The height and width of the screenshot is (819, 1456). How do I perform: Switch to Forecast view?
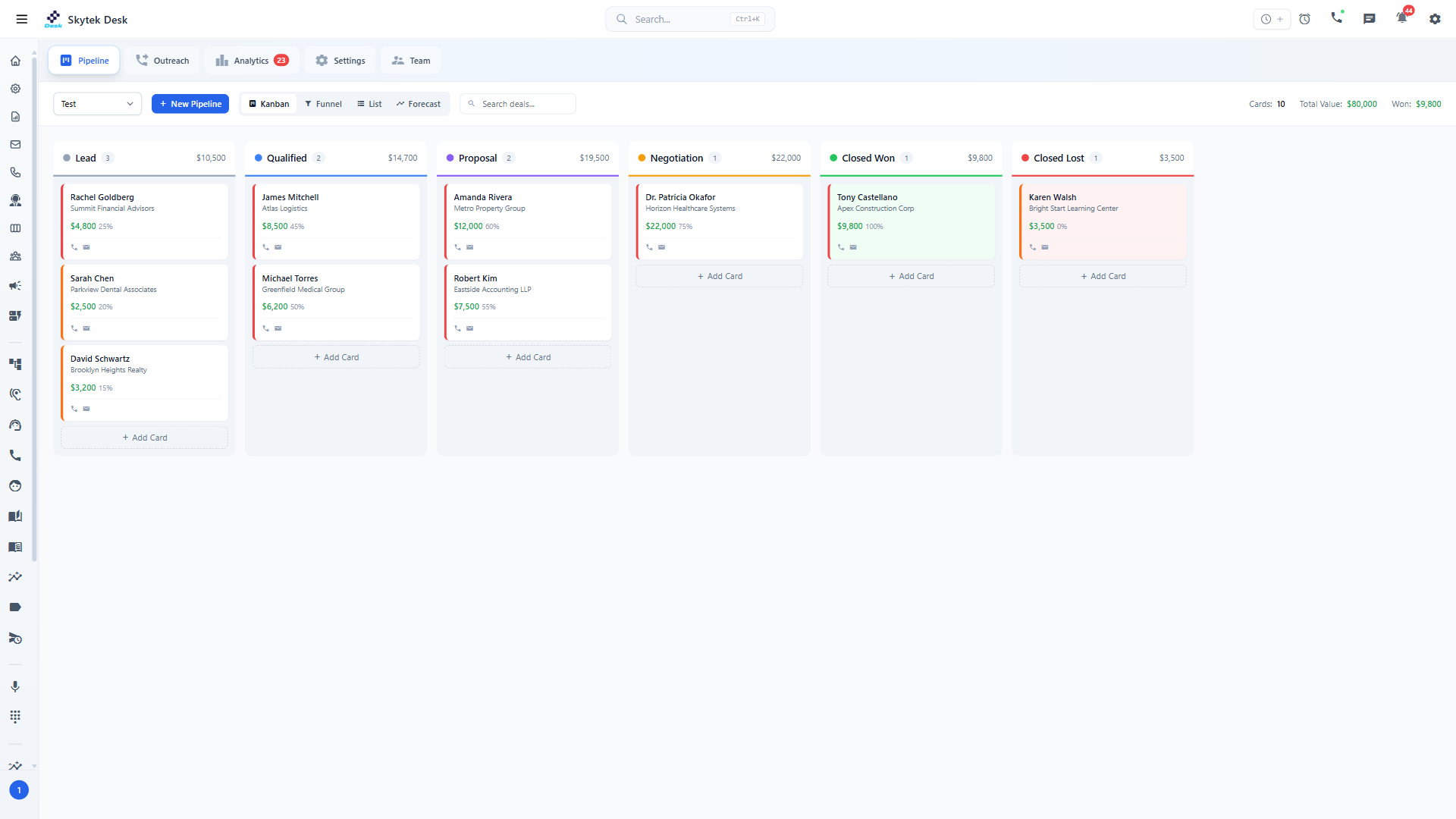click(x=419, y=104)
